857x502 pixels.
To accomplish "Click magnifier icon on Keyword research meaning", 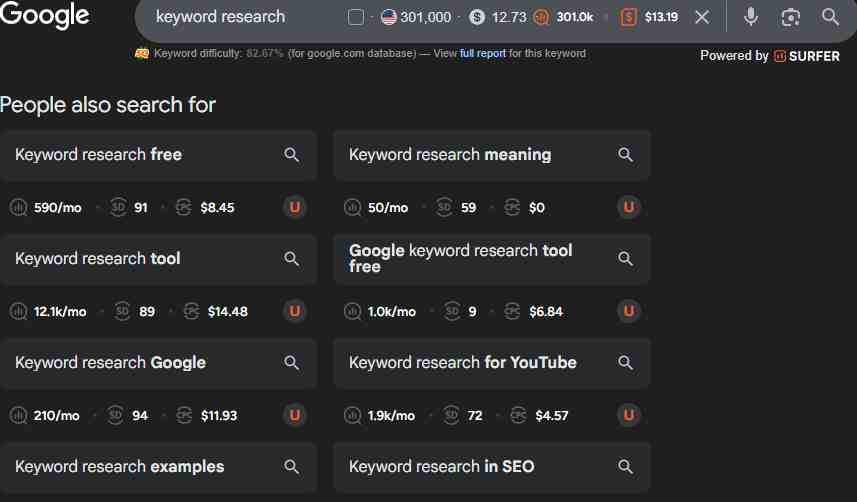I will (626, 155).
